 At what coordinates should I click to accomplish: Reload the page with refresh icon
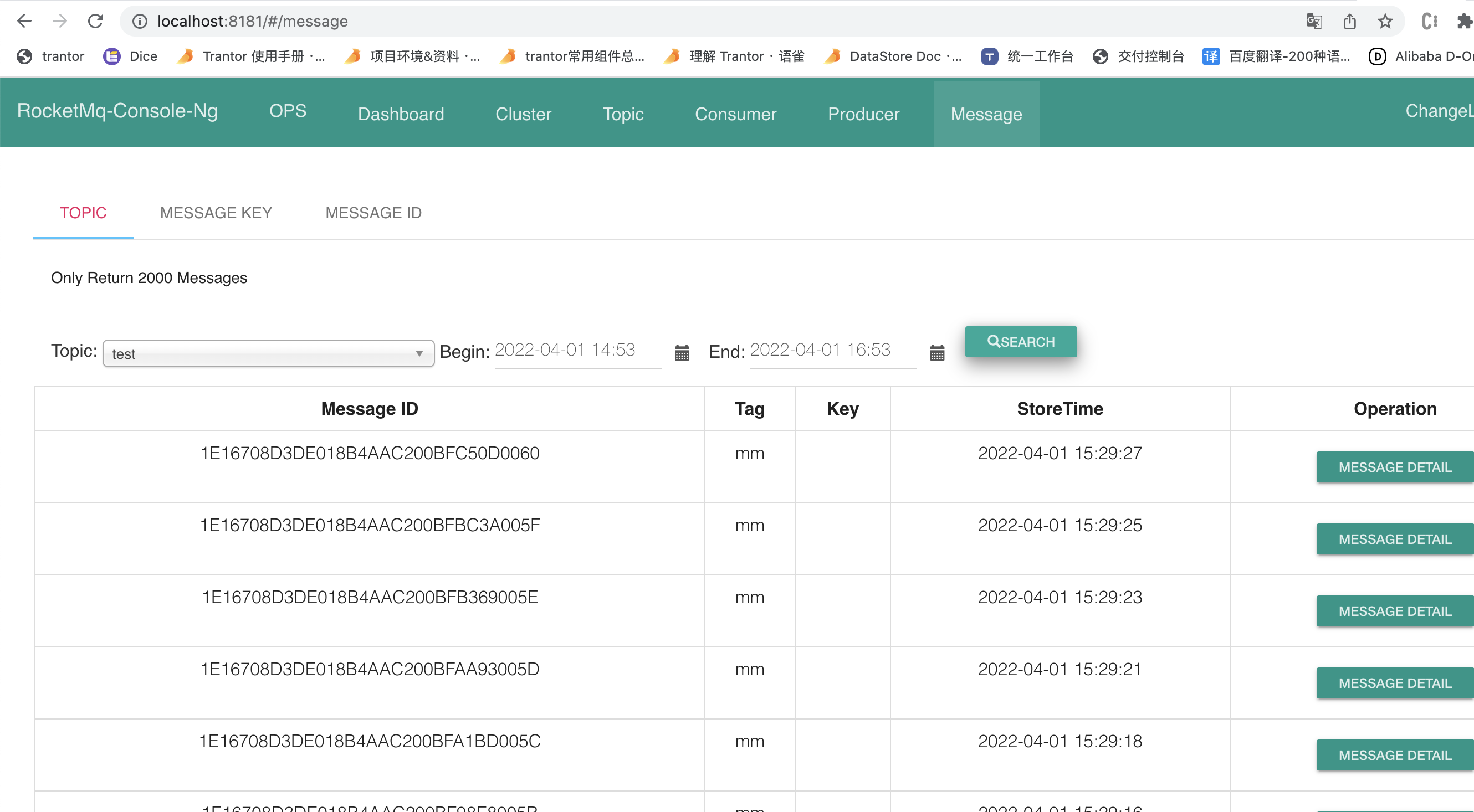pos(95,21)
